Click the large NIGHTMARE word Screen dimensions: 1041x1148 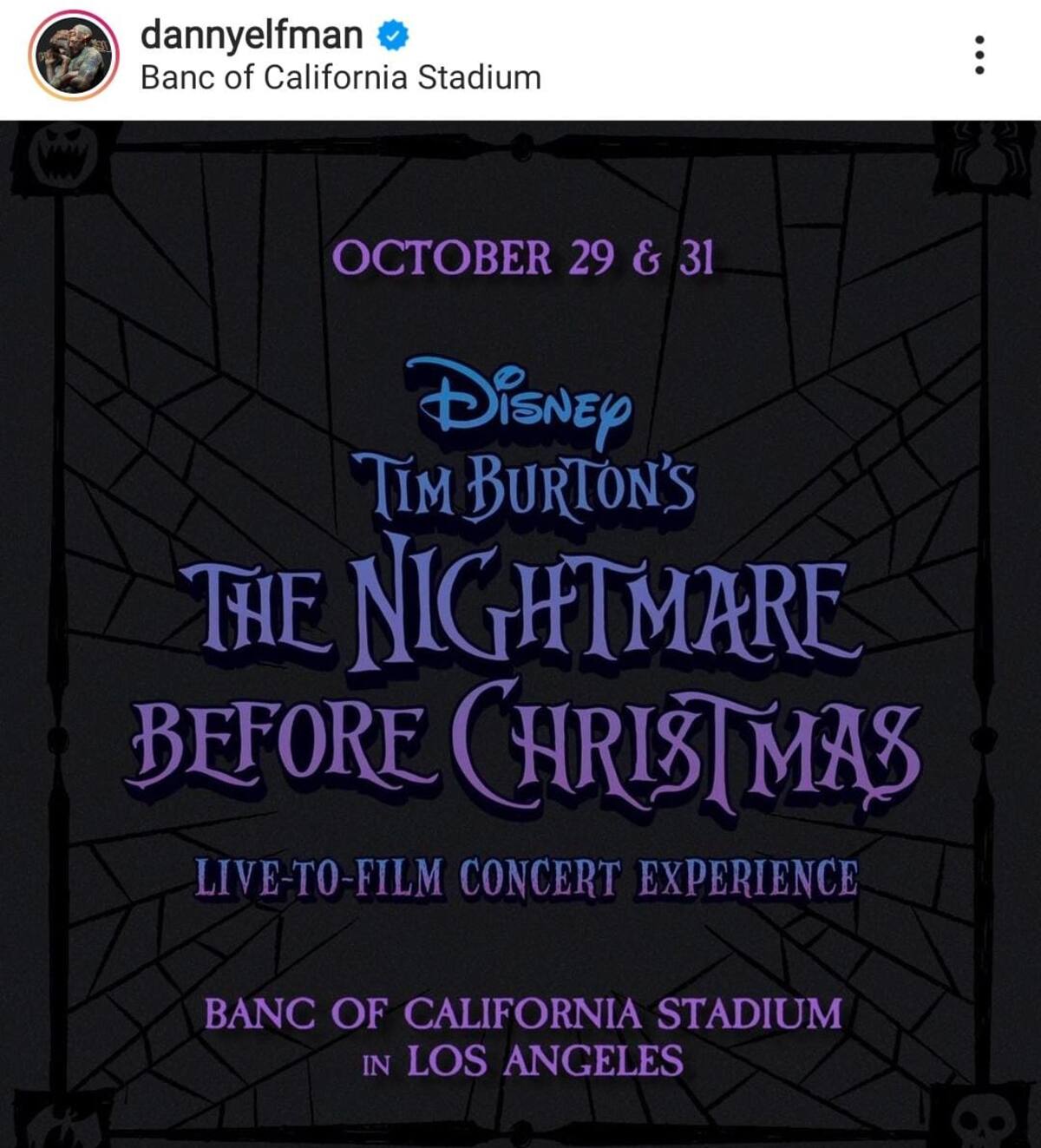click(597, 606)
